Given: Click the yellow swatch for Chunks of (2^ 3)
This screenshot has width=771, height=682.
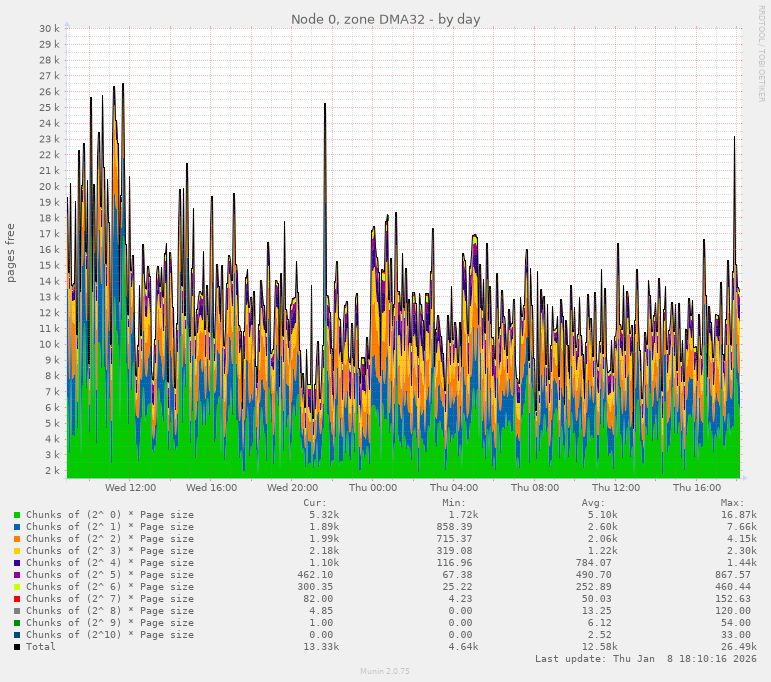Looking at the screenshot, I should pos(17,551).
